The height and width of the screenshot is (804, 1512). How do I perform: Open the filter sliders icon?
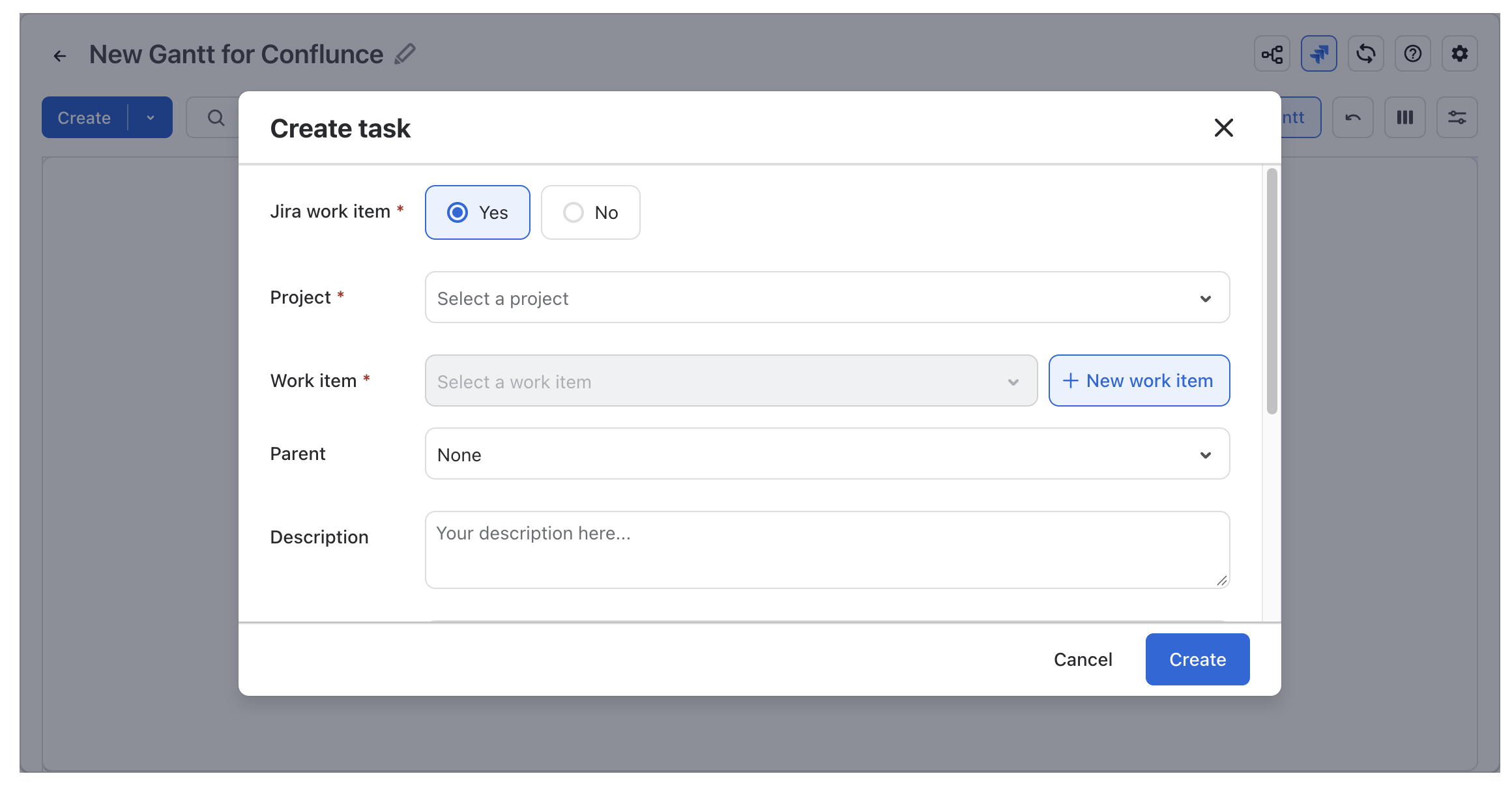pyautogui.click(x=1457, y=117)
